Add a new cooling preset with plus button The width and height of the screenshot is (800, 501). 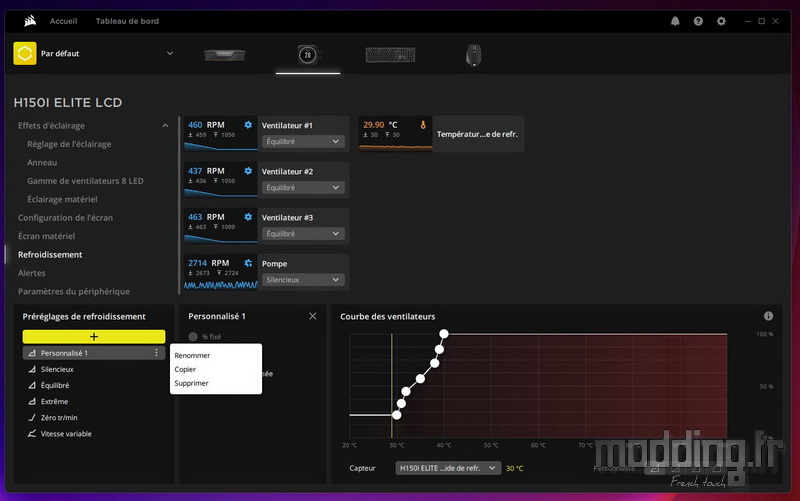pyautogui.click(x=94, y=336)
